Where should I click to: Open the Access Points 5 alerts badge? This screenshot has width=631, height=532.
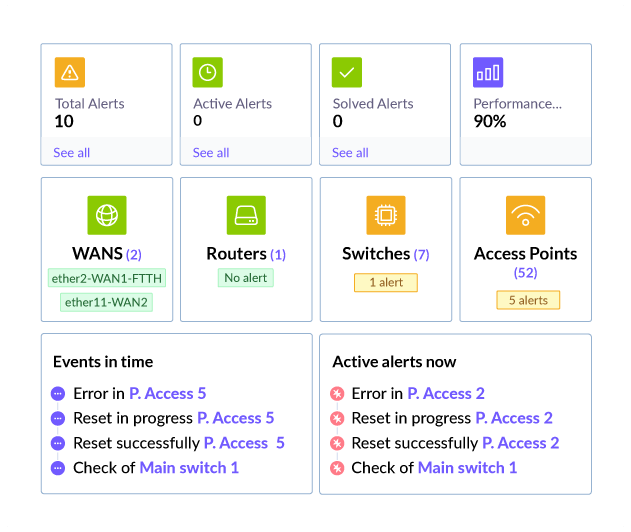528,300
